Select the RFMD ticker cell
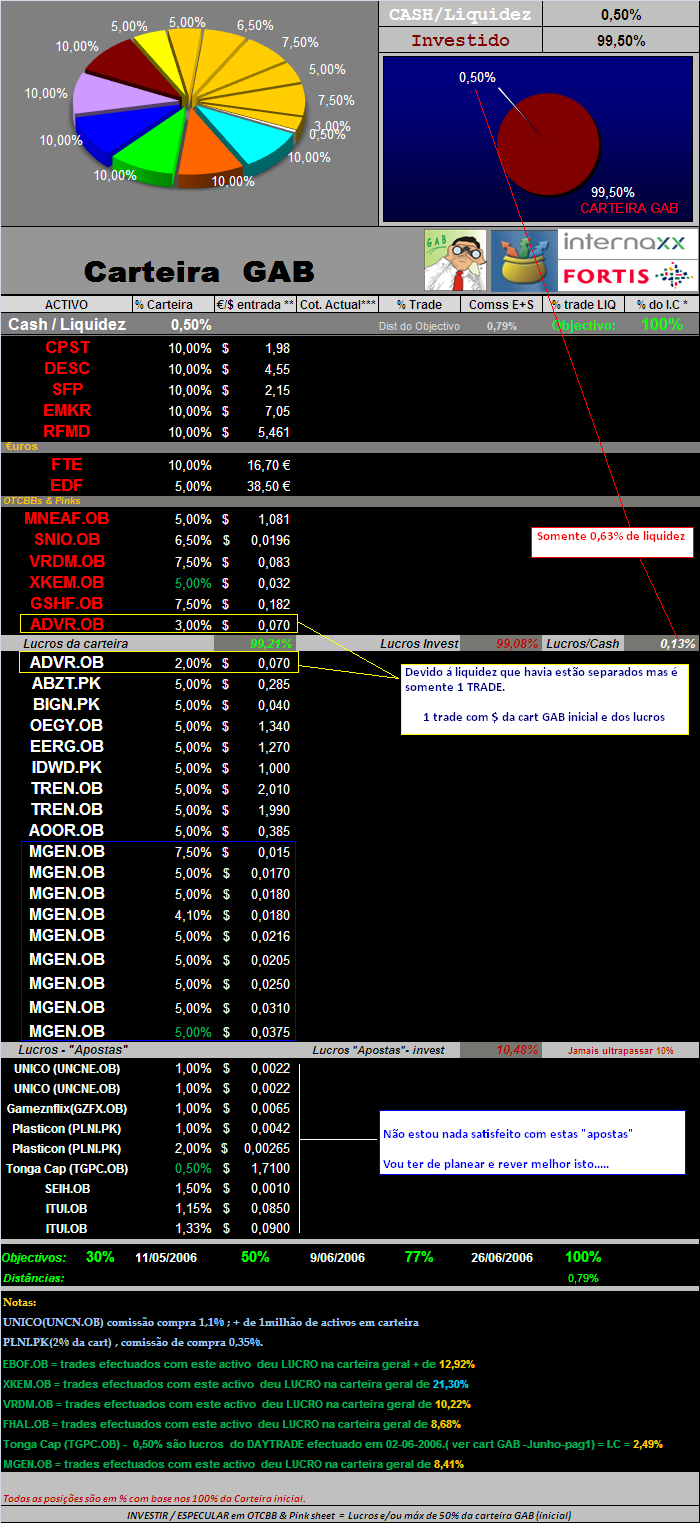 (67, 432)
